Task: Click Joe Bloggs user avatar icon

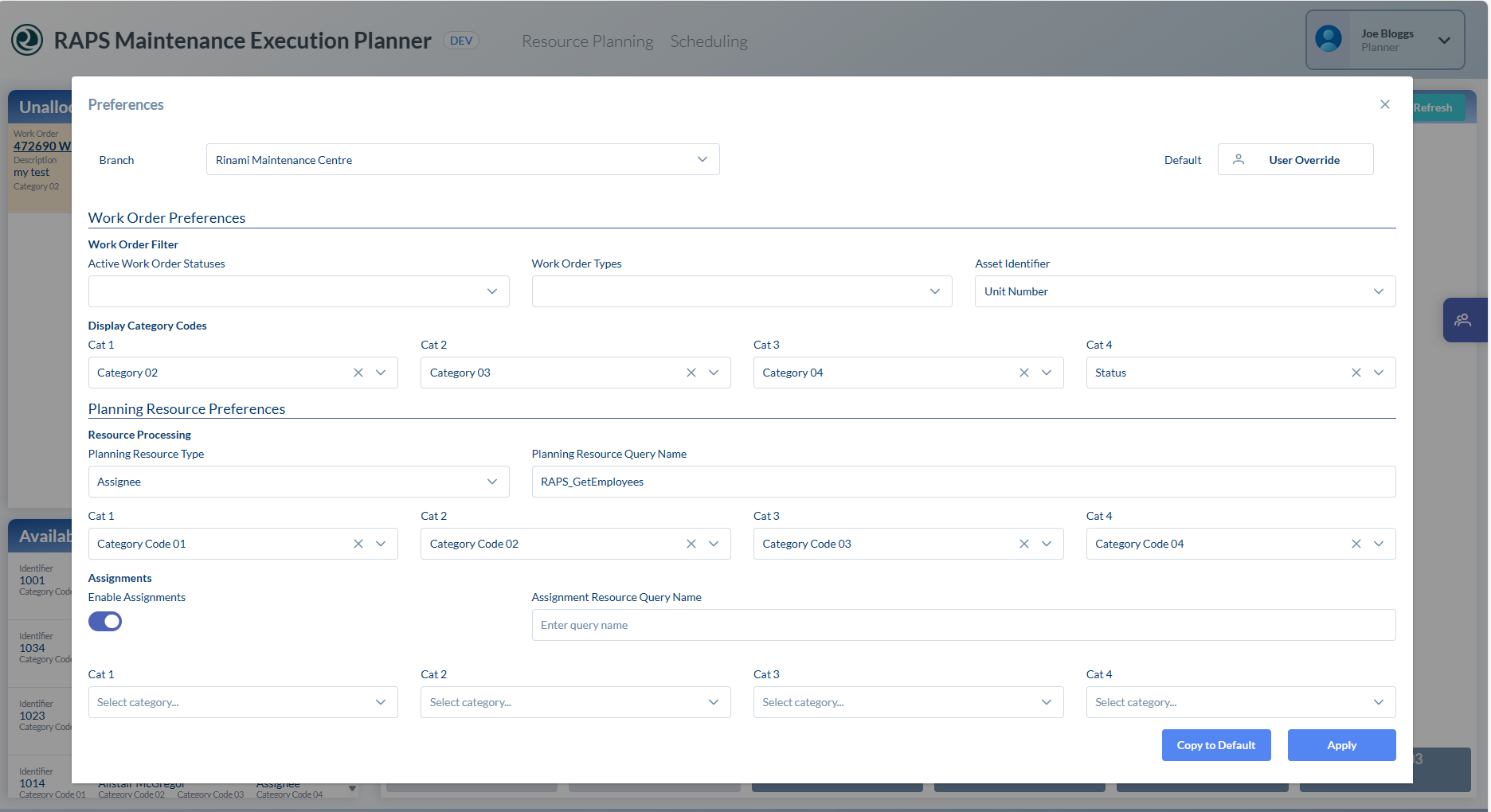Action: click(x=1328, y=39)
